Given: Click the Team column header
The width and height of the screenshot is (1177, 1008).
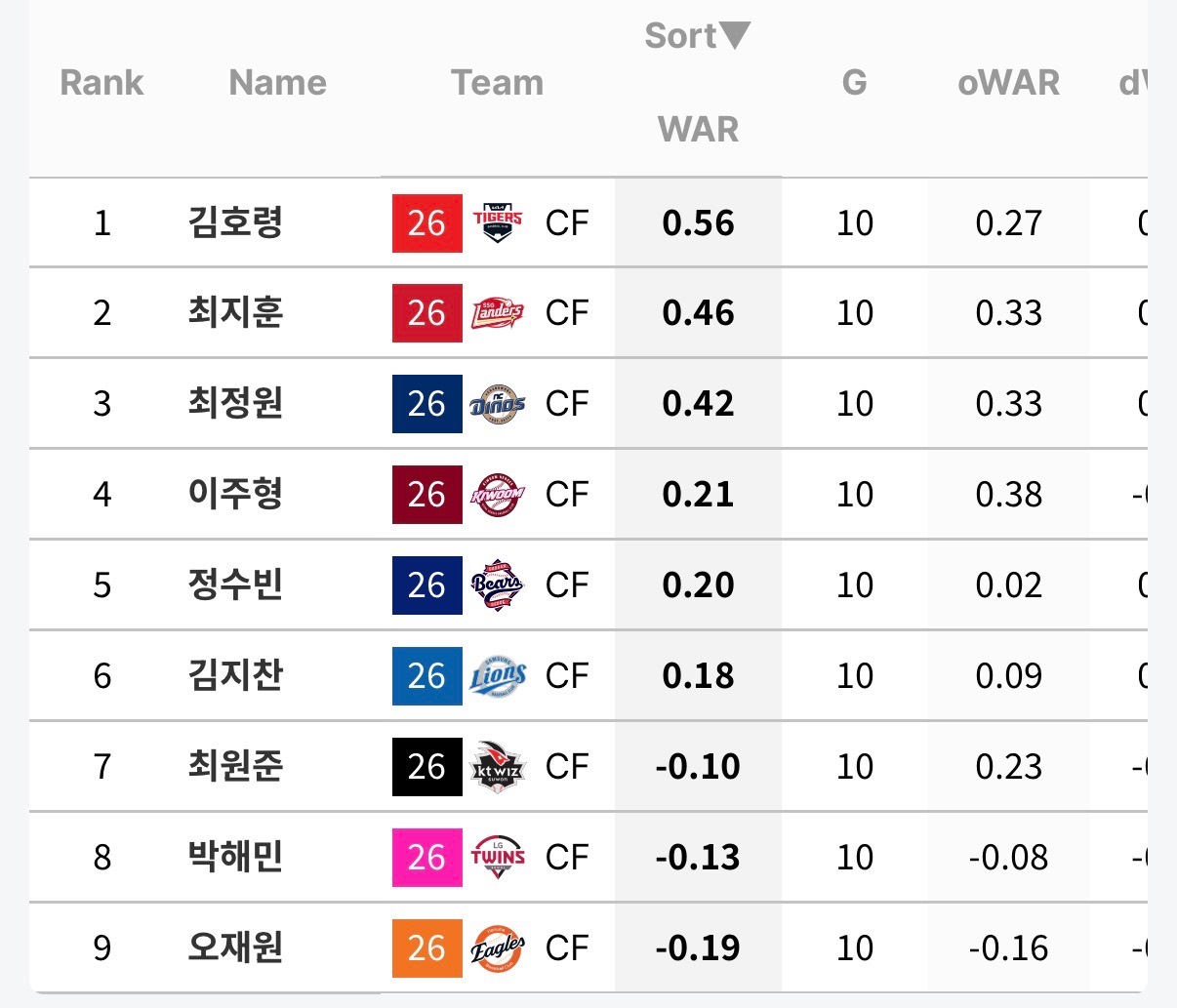Looking at the screenshot, I should coord(497,83).
